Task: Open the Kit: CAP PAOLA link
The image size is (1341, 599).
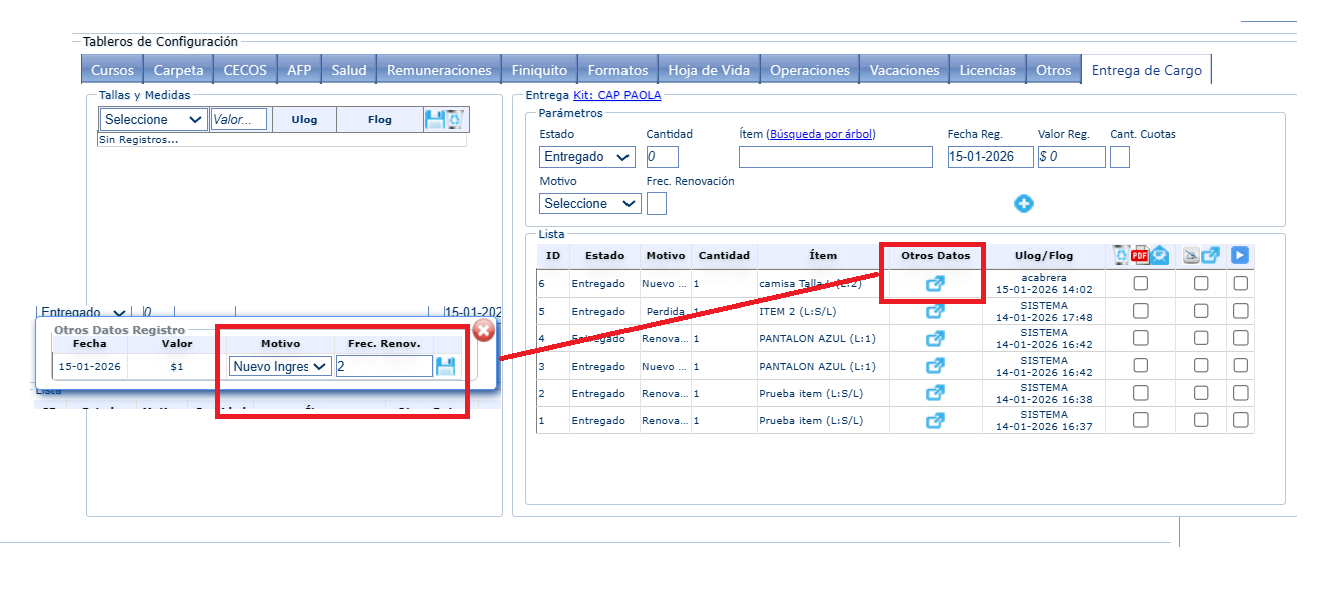Action: click(x=617, y=95)
